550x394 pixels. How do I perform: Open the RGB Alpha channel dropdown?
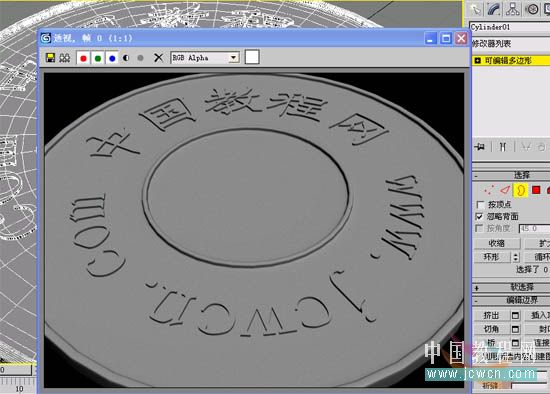234,58
